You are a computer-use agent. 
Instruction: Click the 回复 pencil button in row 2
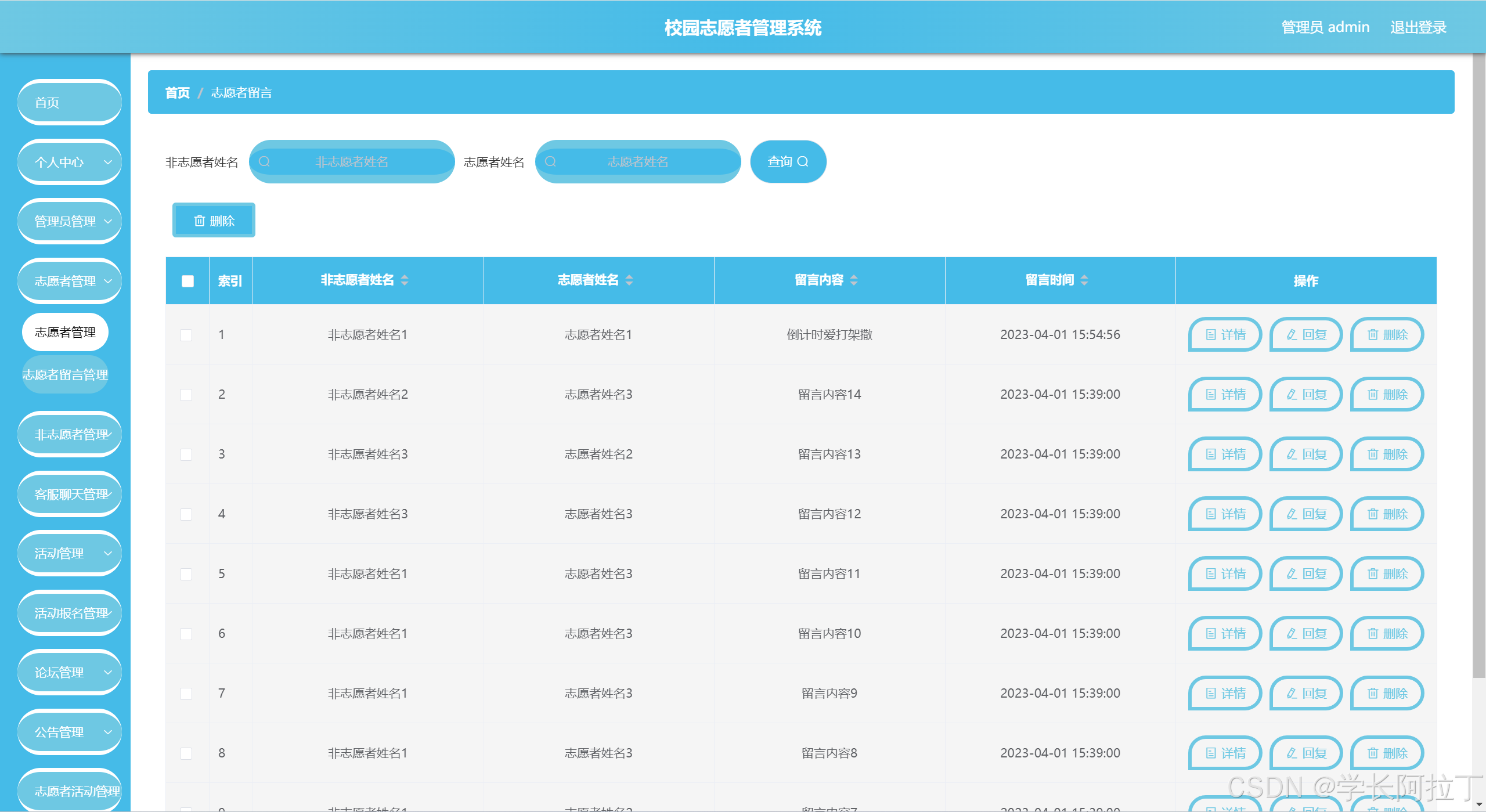coord(1306,395)
